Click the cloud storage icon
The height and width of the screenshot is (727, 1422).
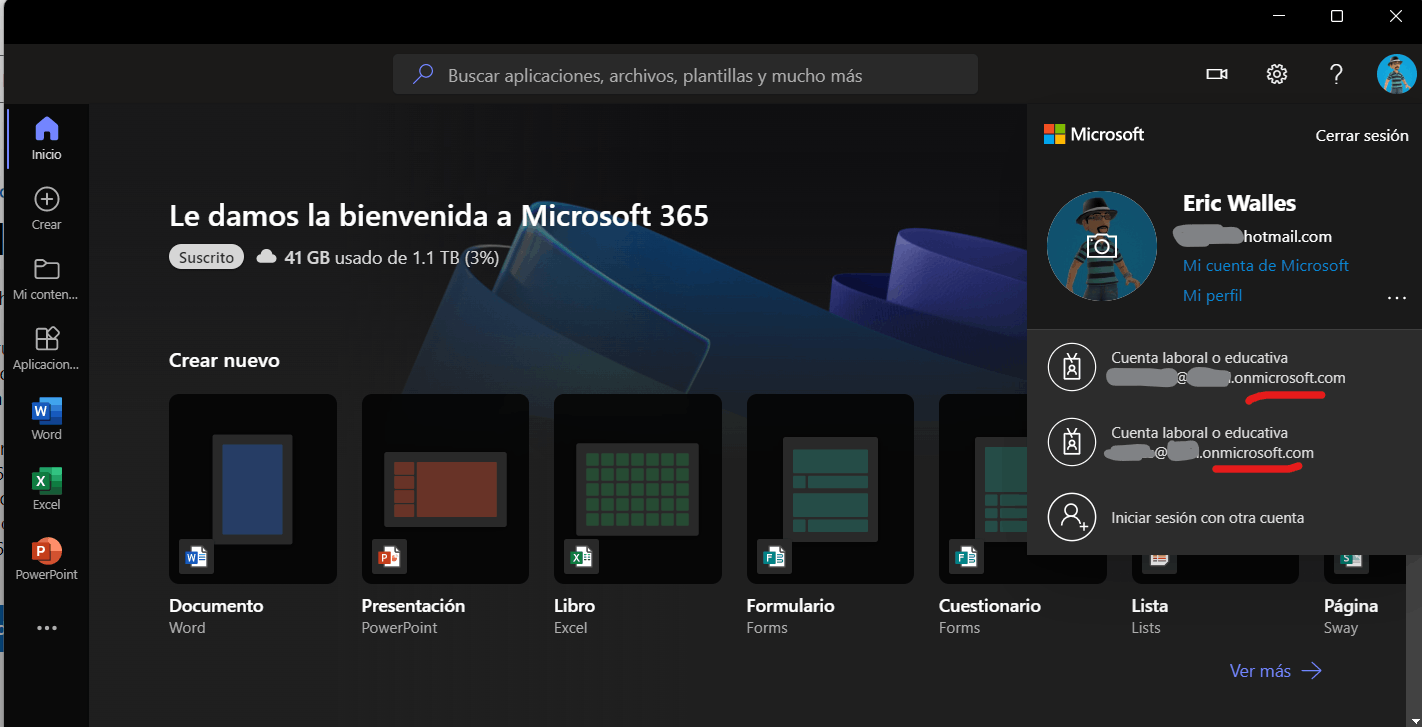pyautogui.click(x=266, y=257)
